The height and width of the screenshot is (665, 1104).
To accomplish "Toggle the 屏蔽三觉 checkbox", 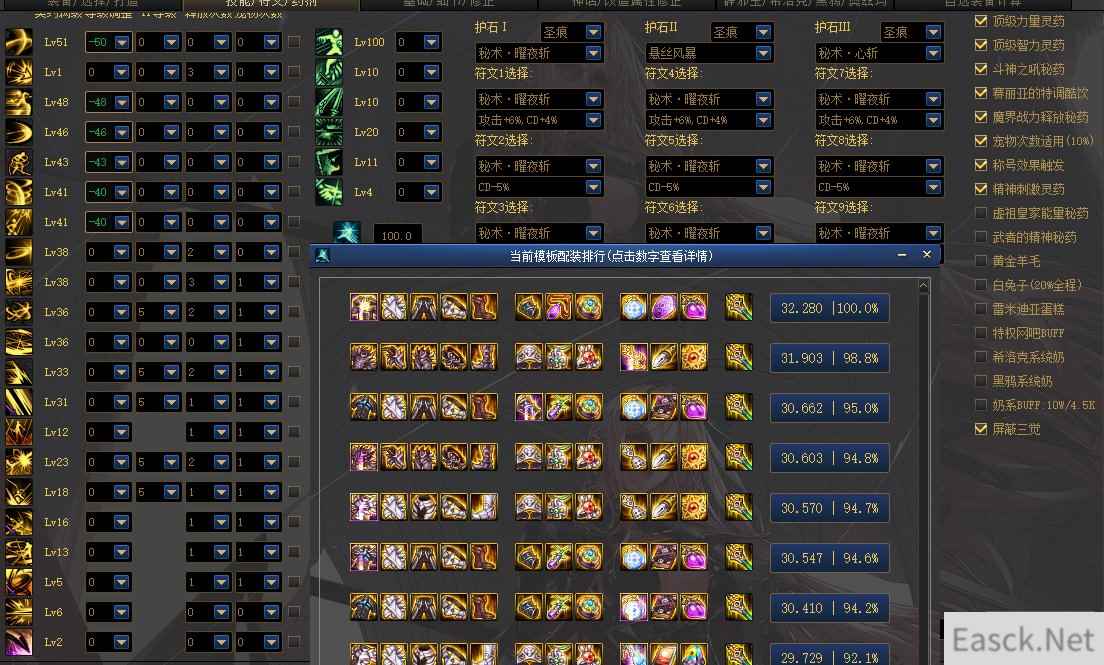I will pyautogui.click(x=981, y=428).
